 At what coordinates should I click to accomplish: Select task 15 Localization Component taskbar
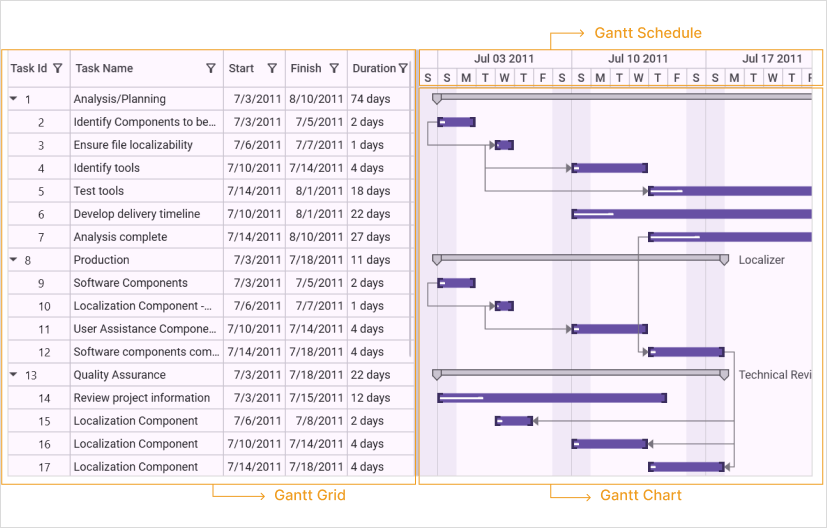coord(514,421)
